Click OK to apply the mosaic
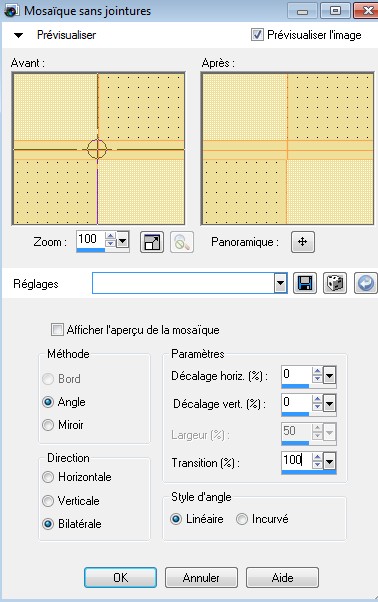This screenshot has height=602, width=378. 120,577
